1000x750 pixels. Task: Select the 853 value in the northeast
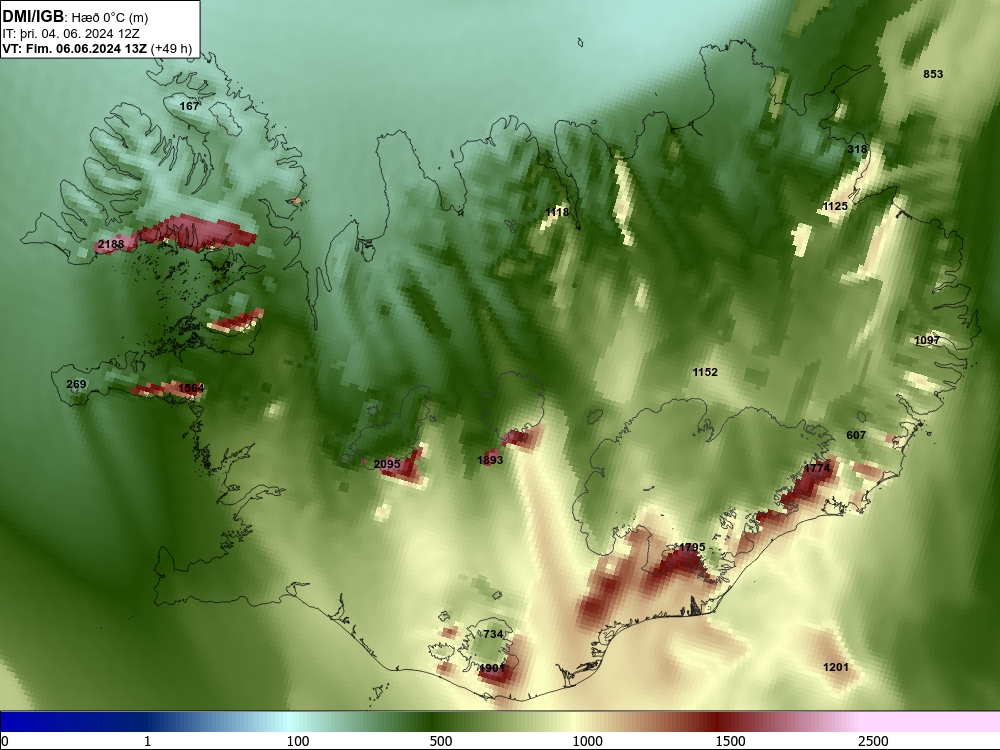click(x=933, y=74)
